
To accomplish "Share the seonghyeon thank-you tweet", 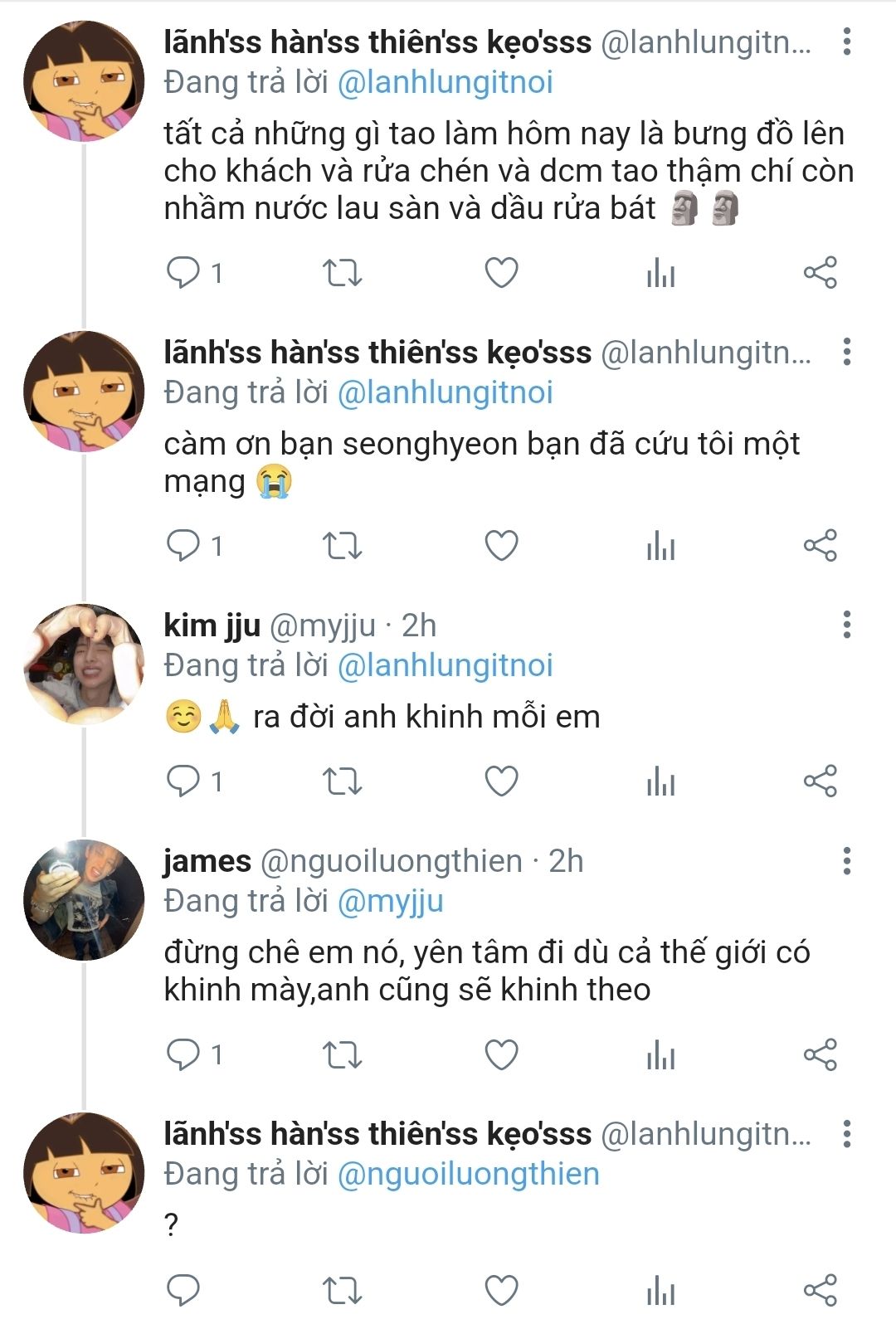I will click(x=821, y=546).
